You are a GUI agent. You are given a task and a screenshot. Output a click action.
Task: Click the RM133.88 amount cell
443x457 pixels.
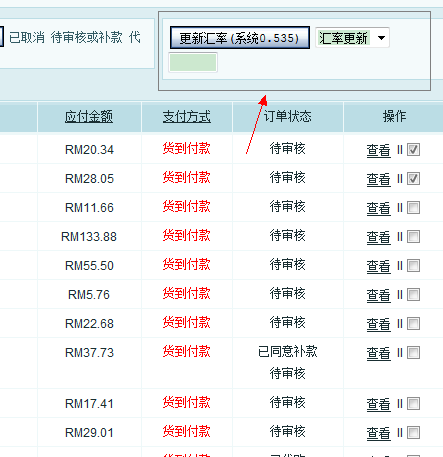pos(89,237)
